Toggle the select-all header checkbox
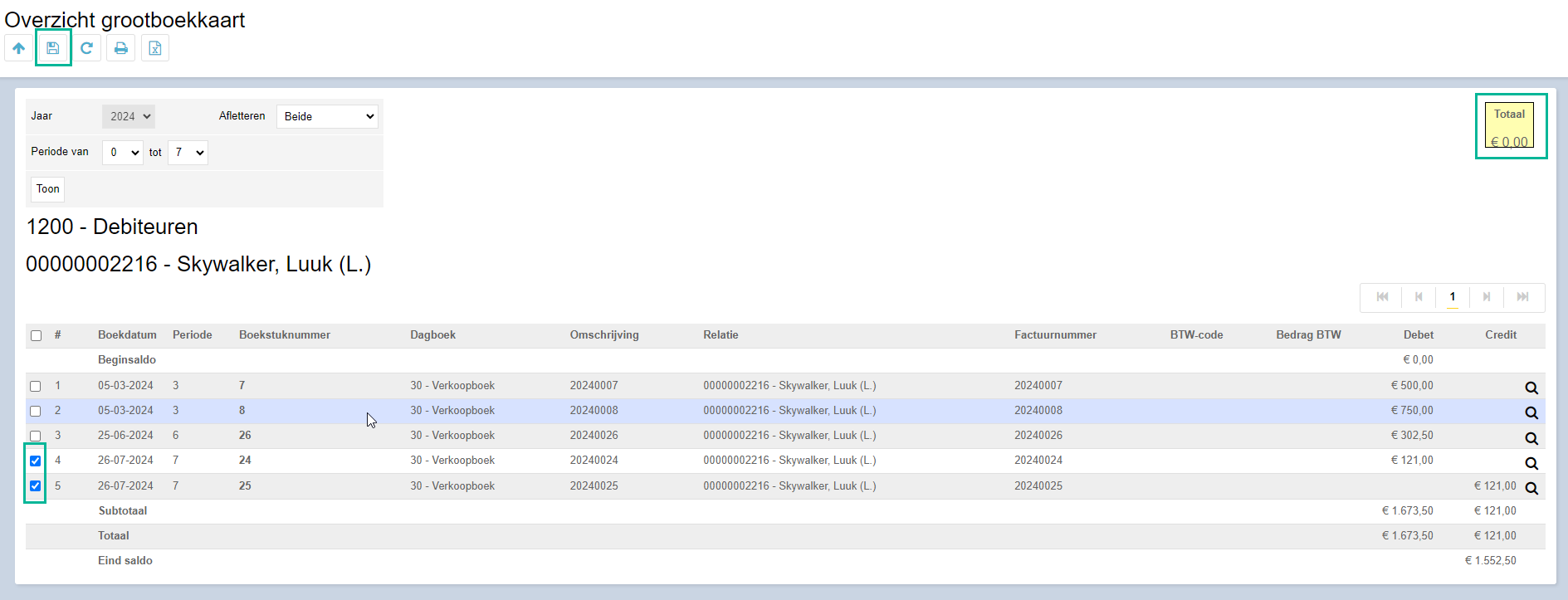 36,336
